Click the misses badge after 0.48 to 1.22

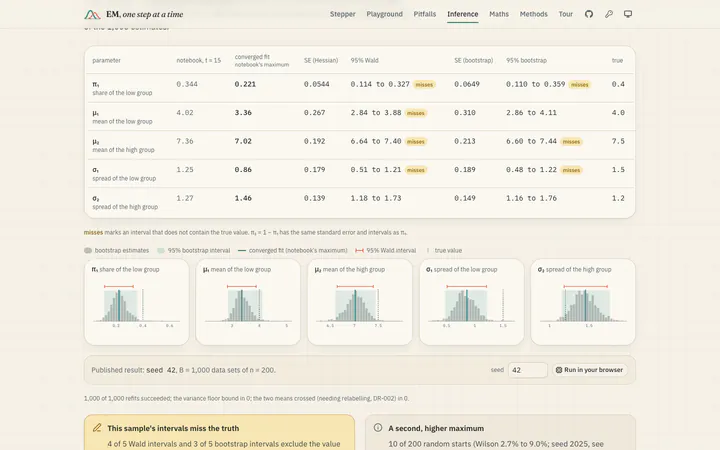[x=571, y=170]
